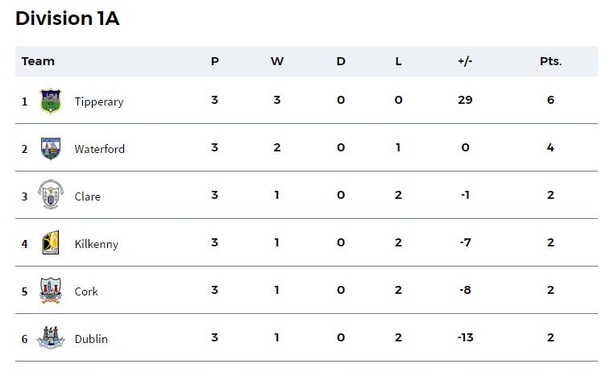Select the Clare team name
The image size is (614, 372).
pyautogui.click(x=87, y=196)
